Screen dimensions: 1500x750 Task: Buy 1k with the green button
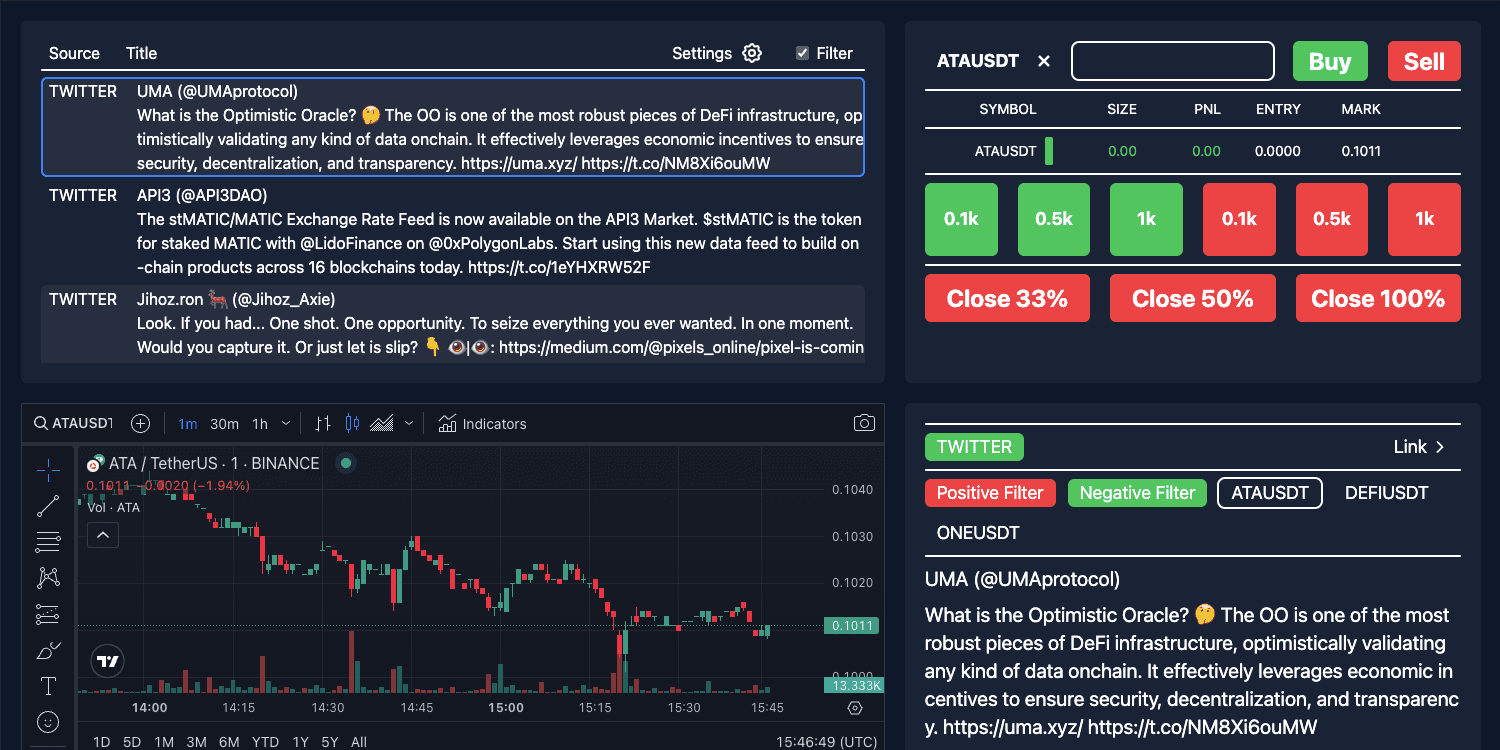pos(1146,219)
